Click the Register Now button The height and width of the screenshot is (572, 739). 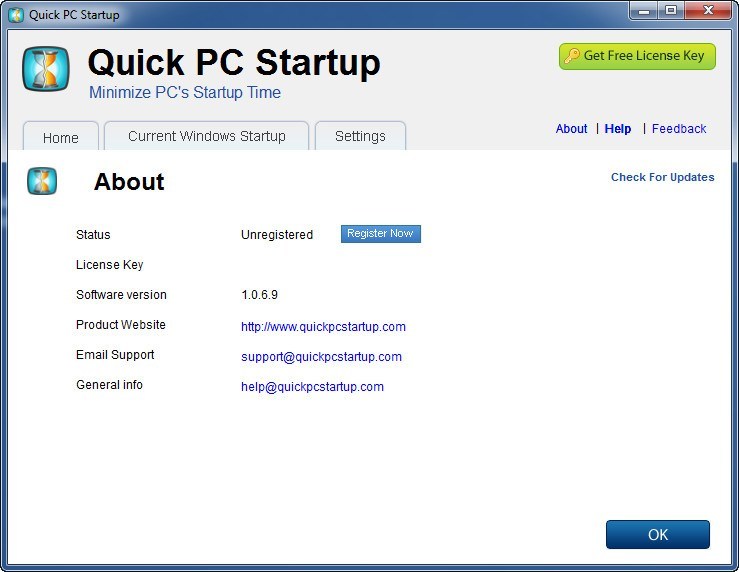pyautogui.click(x=380, y=234)
